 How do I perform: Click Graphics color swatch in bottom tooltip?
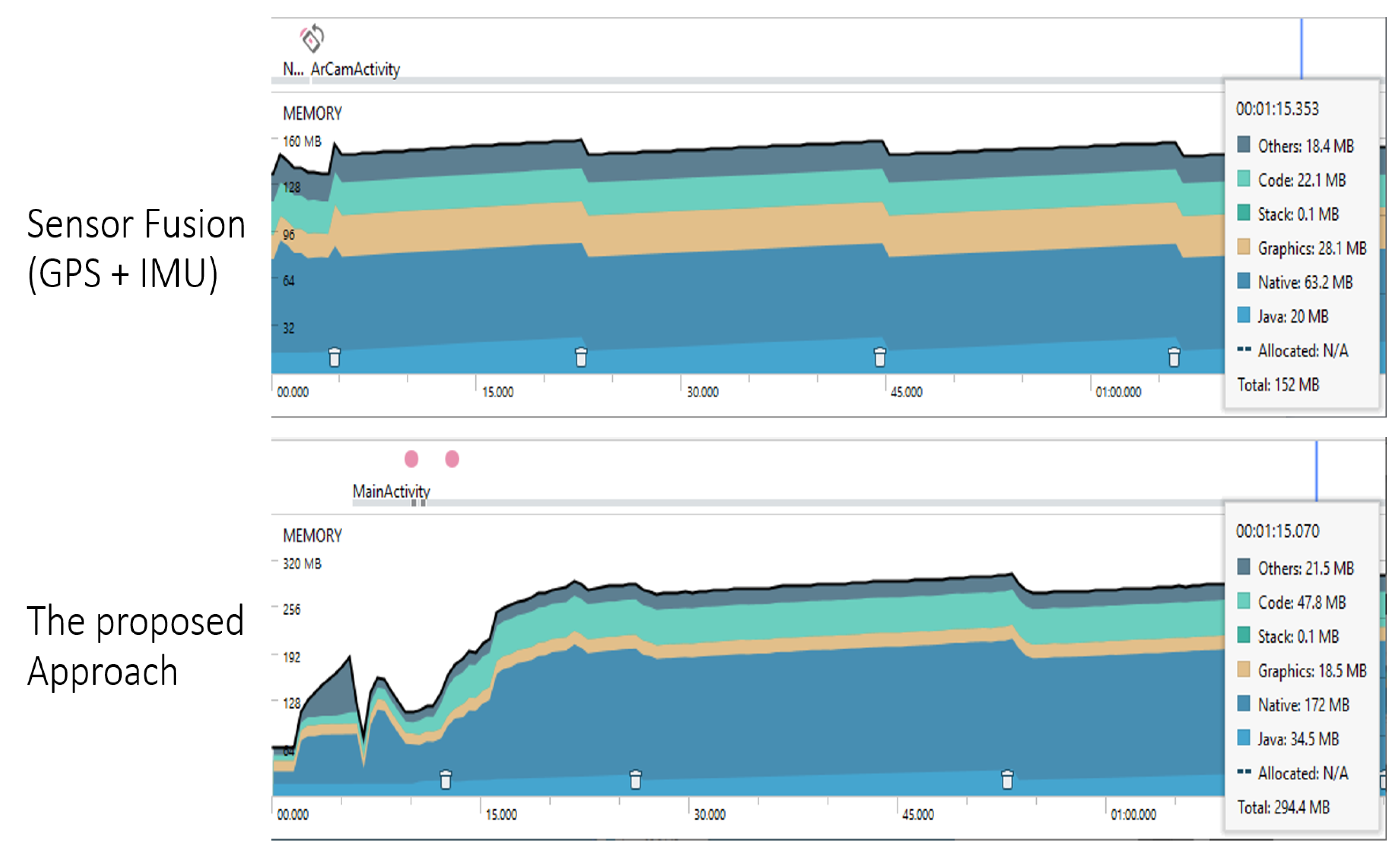click(1243, 670)
